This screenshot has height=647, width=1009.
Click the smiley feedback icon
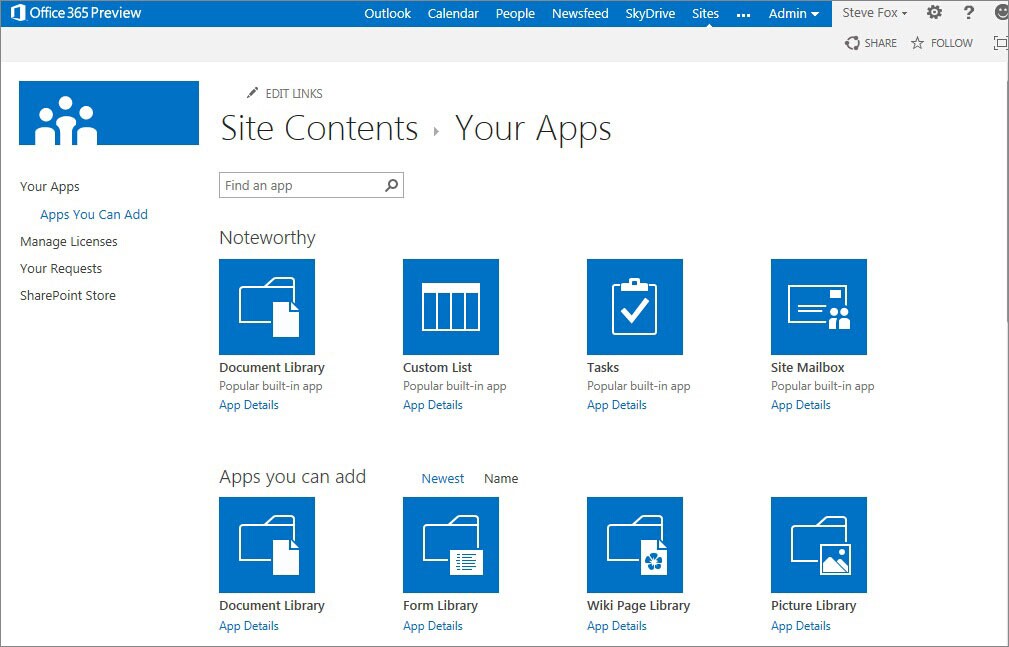(x=1001, y=12)
